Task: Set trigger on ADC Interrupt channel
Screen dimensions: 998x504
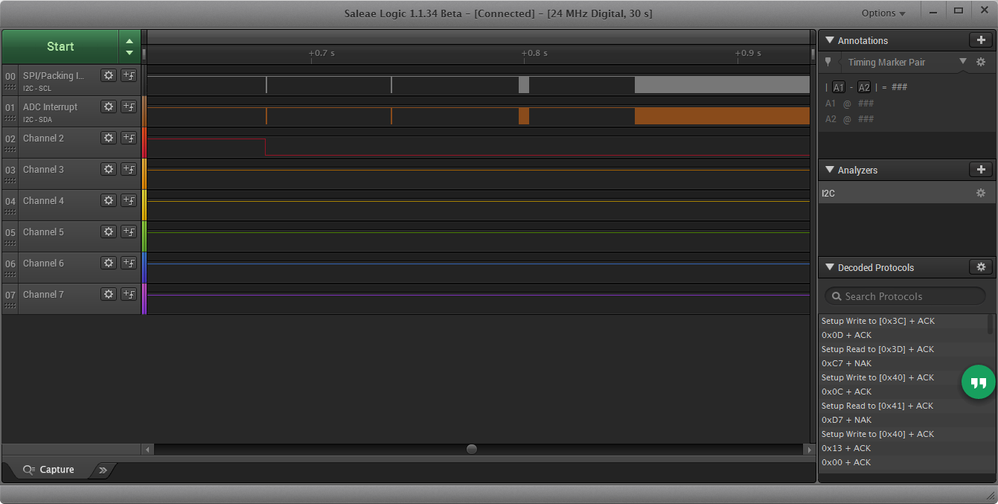Action: (129, 106)
